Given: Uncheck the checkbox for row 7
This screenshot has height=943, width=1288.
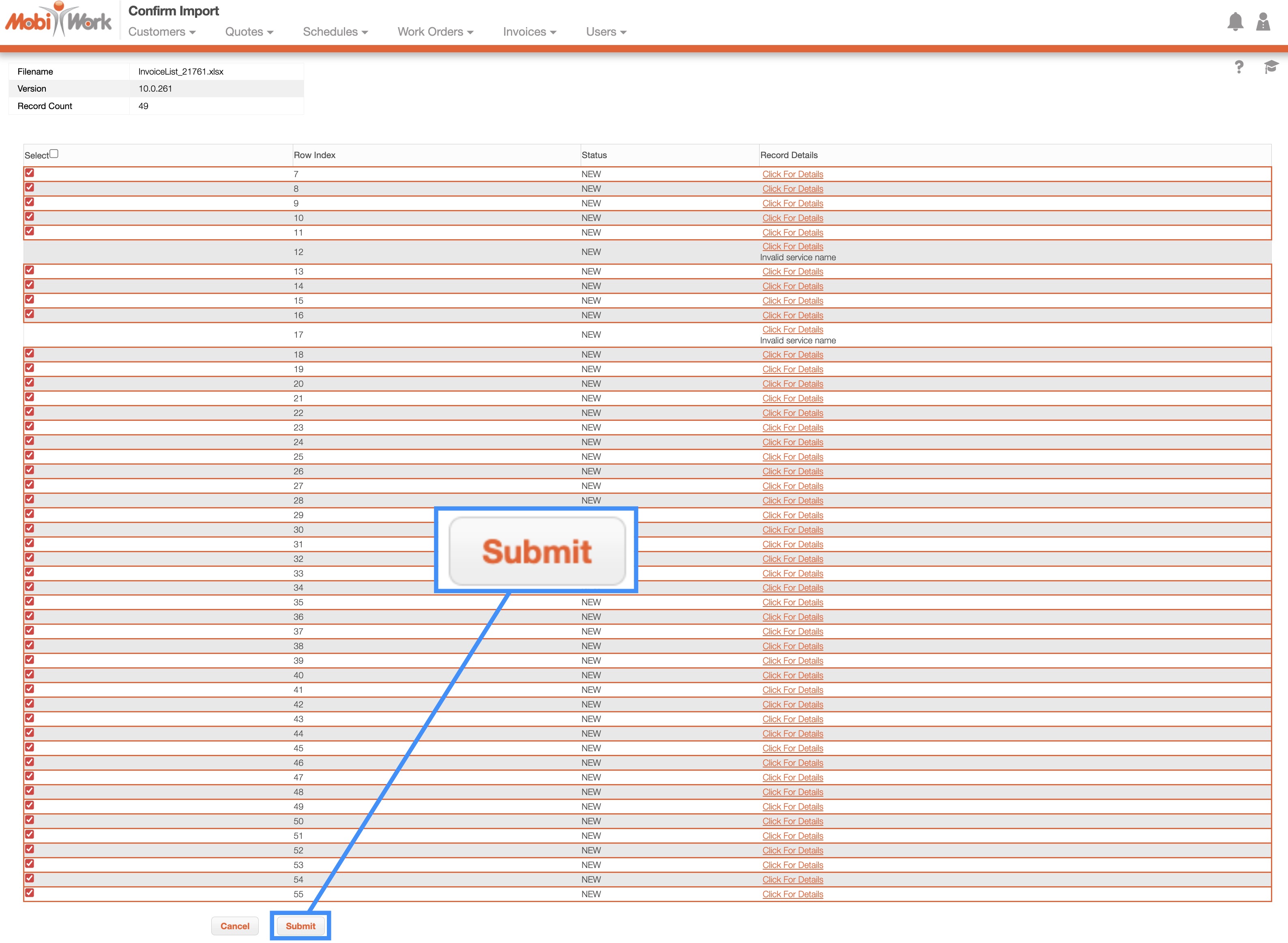Looking at the screenshot, I should click(30, 173).
